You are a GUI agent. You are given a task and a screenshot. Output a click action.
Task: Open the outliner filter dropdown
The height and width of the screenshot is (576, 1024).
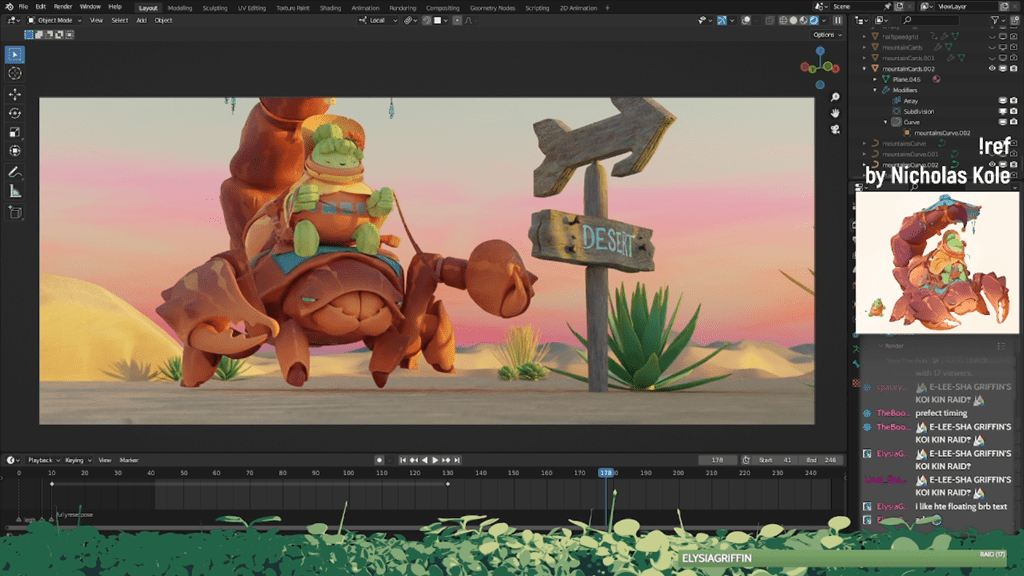pos(997,20)
